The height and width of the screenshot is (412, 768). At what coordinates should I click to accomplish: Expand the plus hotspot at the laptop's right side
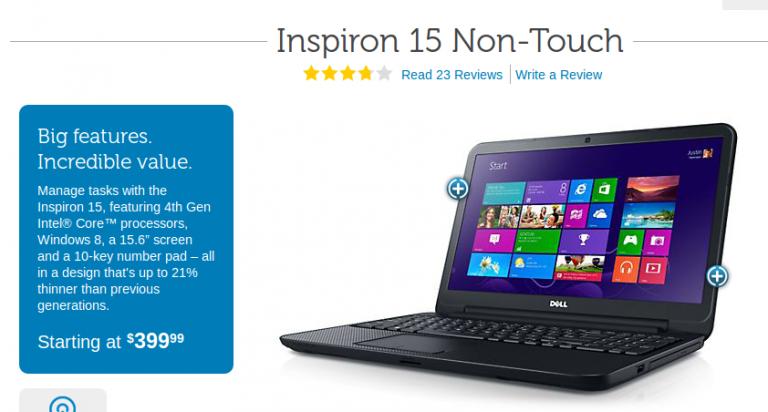tap(717, 276)
